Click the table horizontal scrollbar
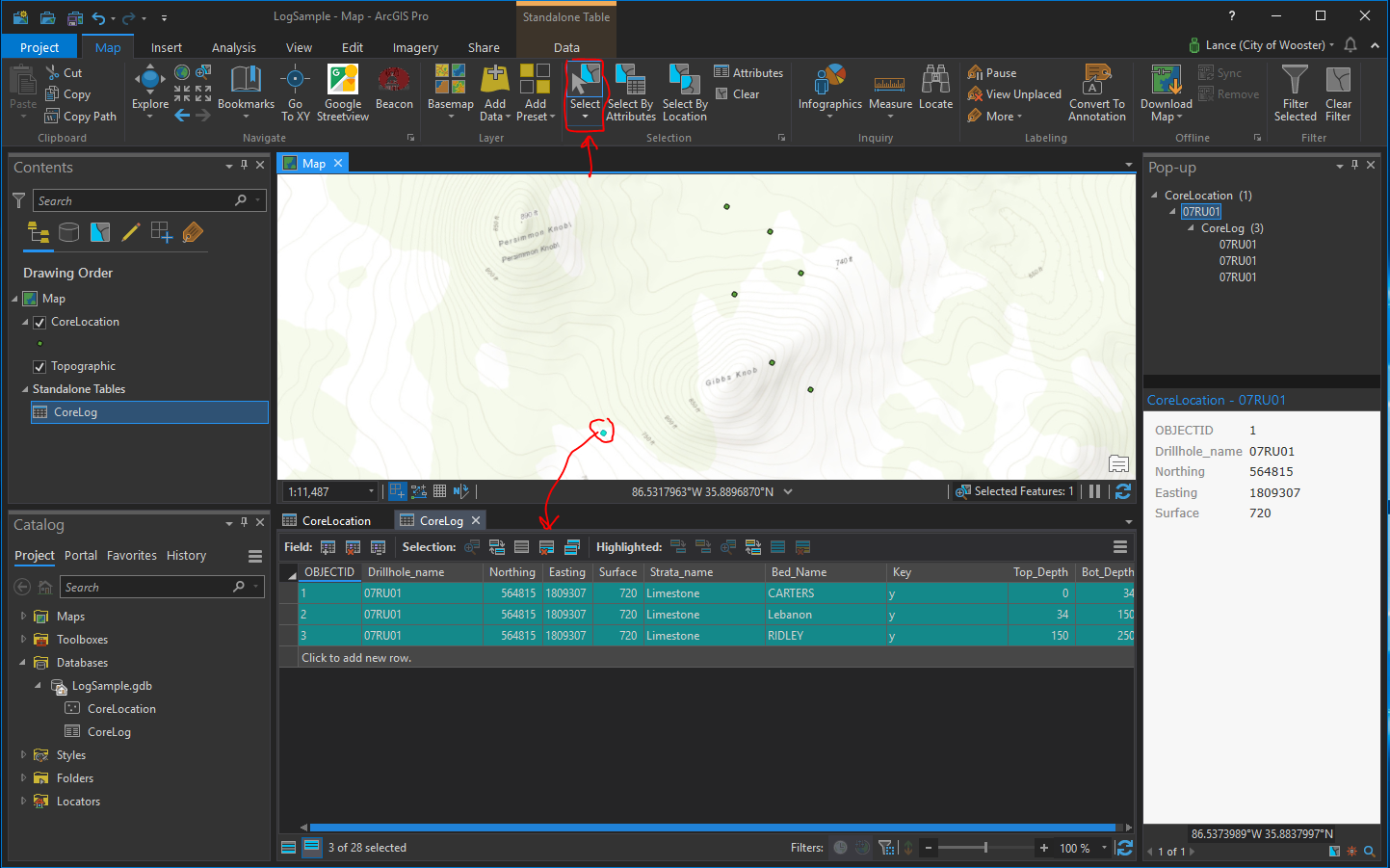This screenshot has height=868, width=1390. click(x=713, y=828)
